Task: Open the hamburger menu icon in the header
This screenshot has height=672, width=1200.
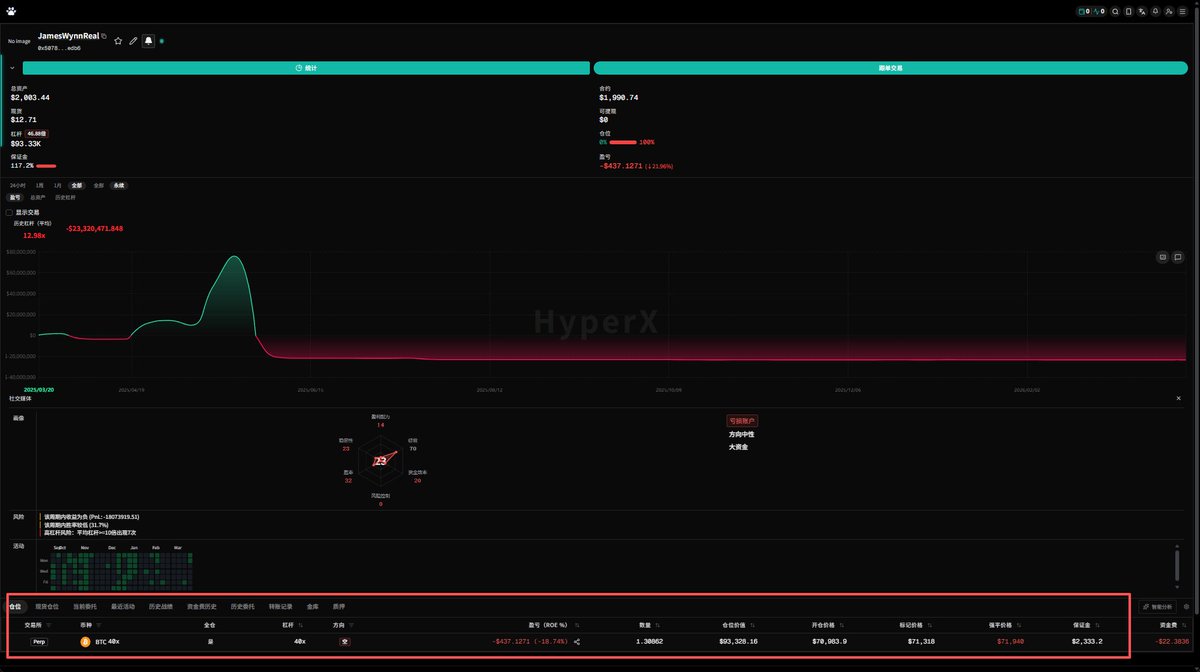Action: pos(1183,11)
